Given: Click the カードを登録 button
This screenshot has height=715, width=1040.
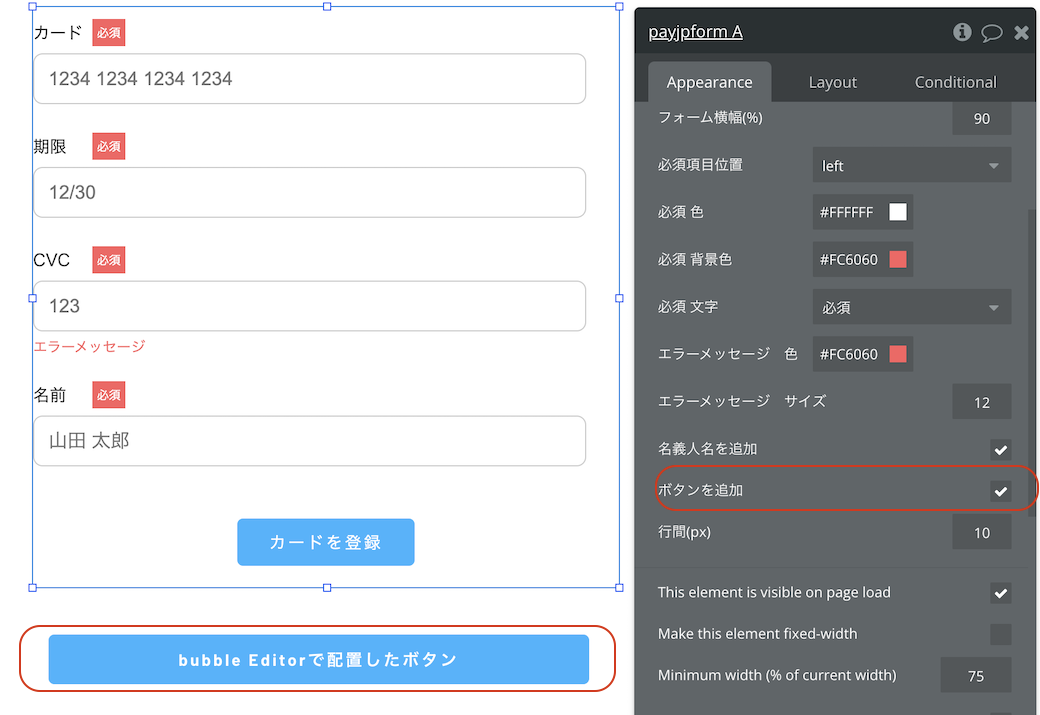Looking at the screenshot, I should click(326, 542).
